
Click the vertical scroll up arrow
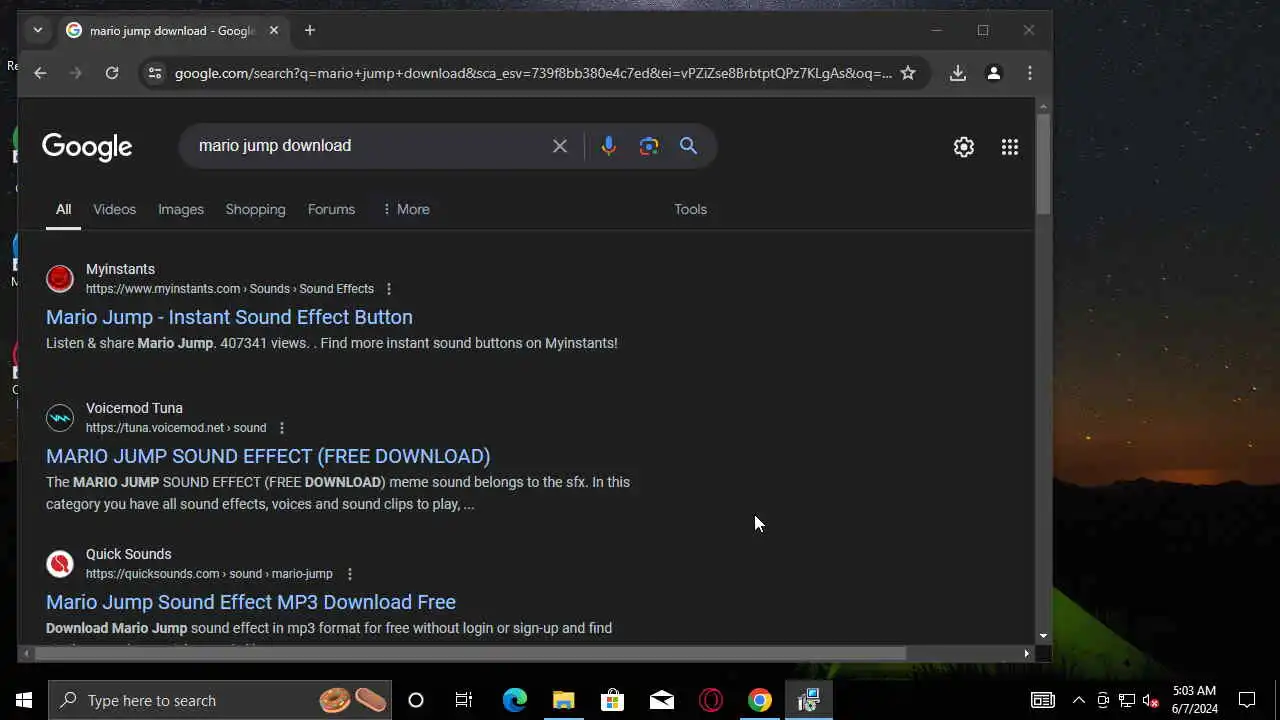(x=1043, y=106)
